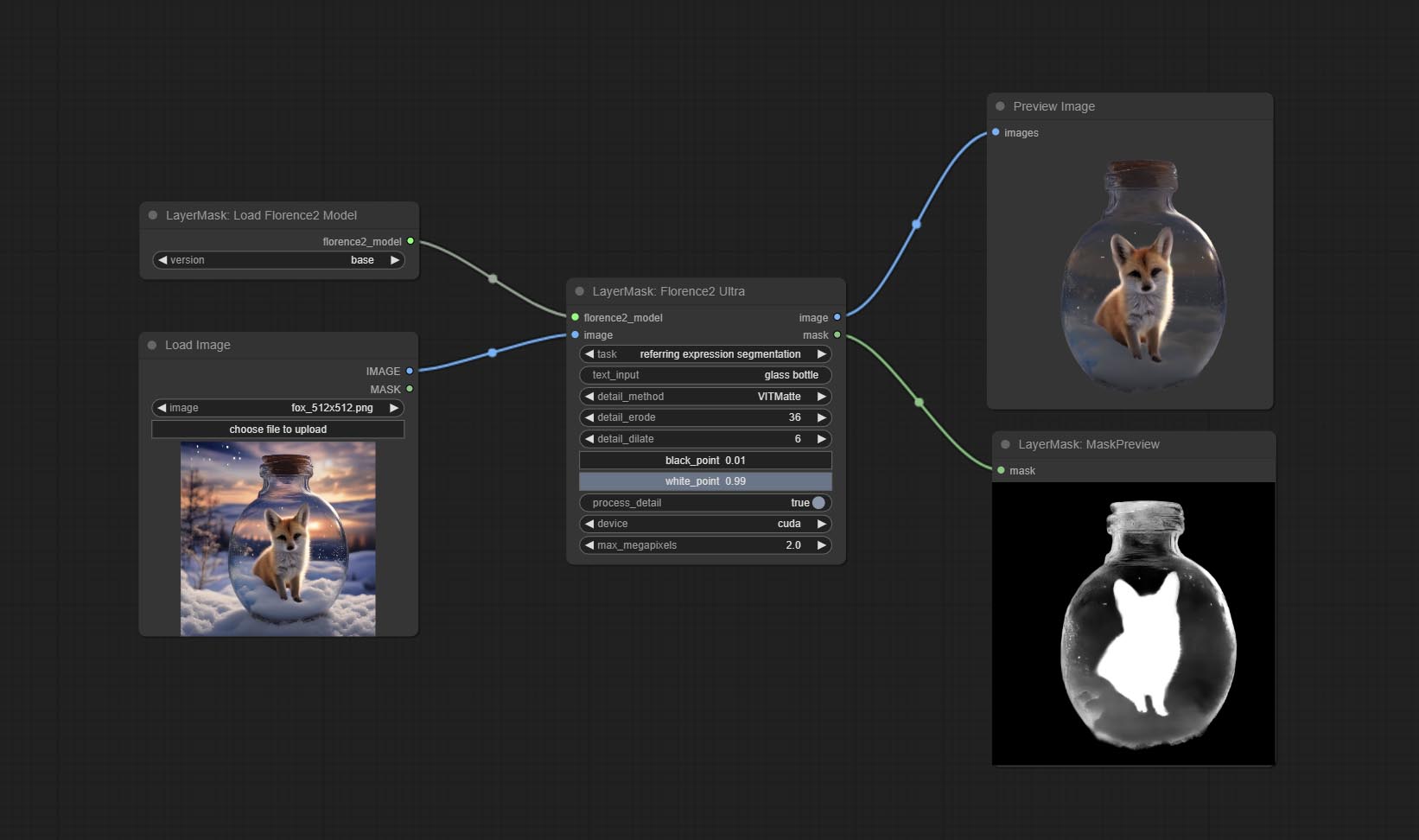1419x840 pixels.
Task: Click the segmented bottle preview image
Action: click(1142, 275)
